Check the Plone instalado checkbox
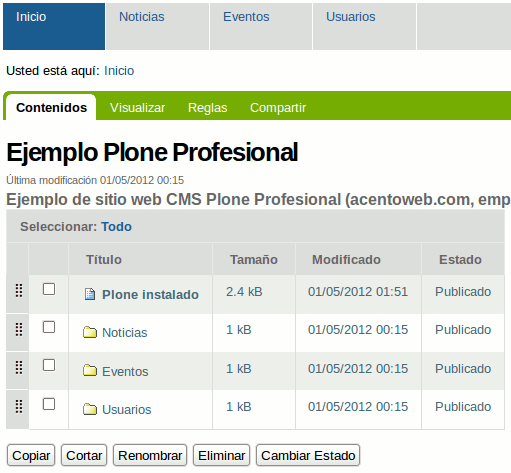 [x=49, y=289]
